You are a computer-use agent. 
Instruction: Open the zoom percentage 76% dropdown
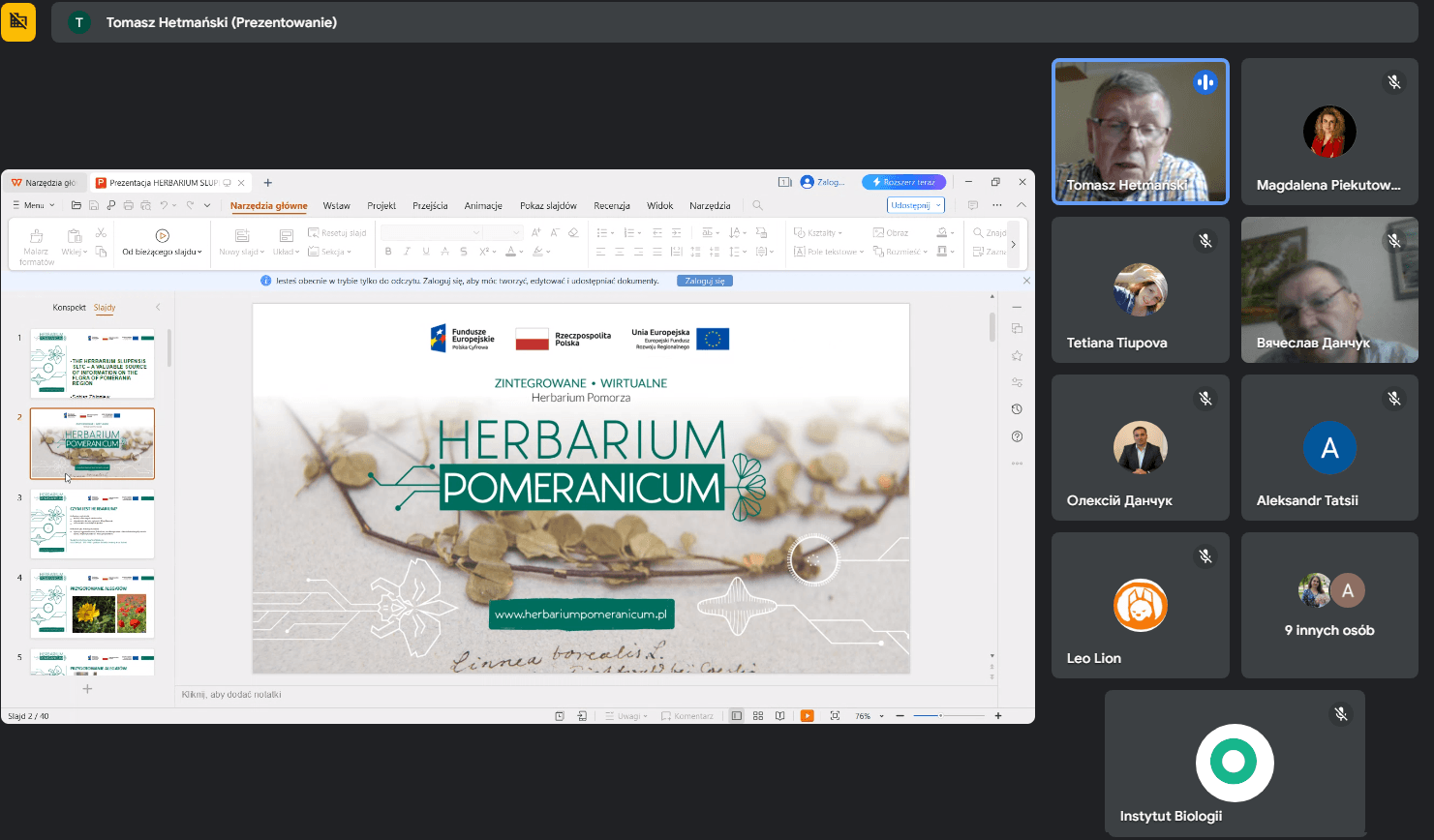click(870, 716)
